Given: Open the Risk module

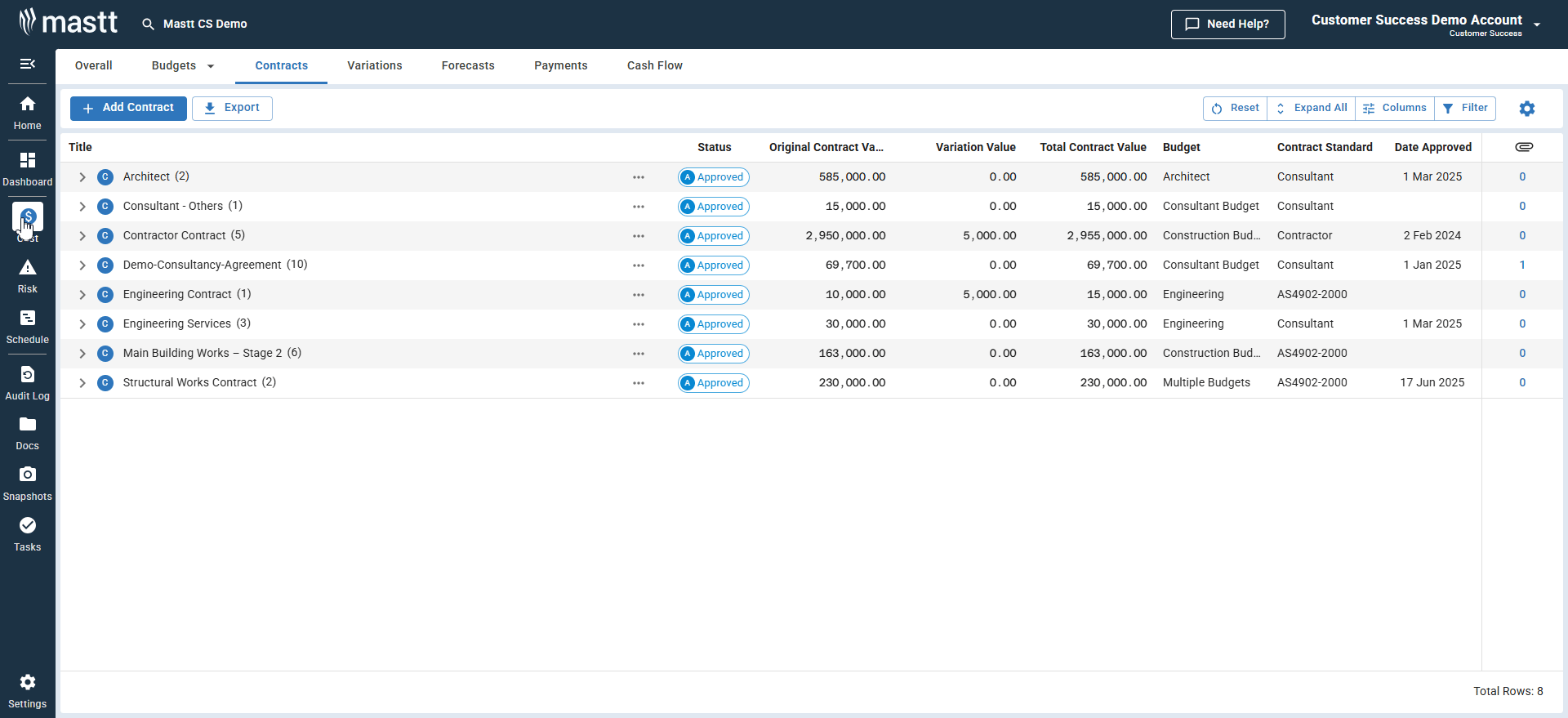Looking at the screenshot, I should 27,276.
